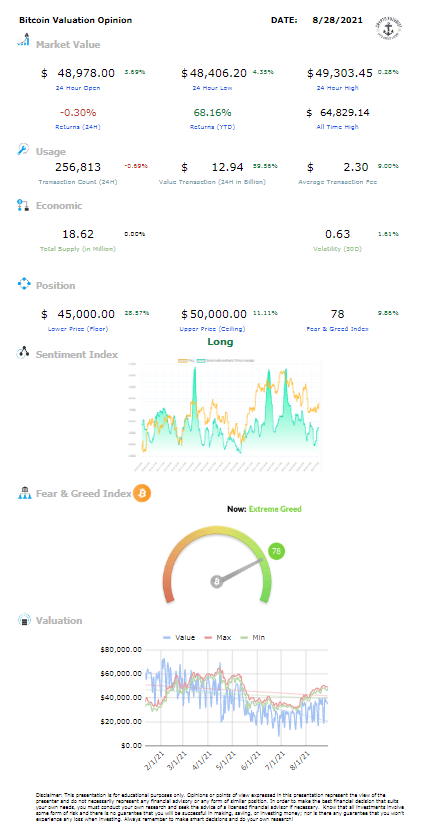Viewport: 435px width, 834px height.
Task: Click the 24 Hour Open label
Action: click(x=78, y=88)
